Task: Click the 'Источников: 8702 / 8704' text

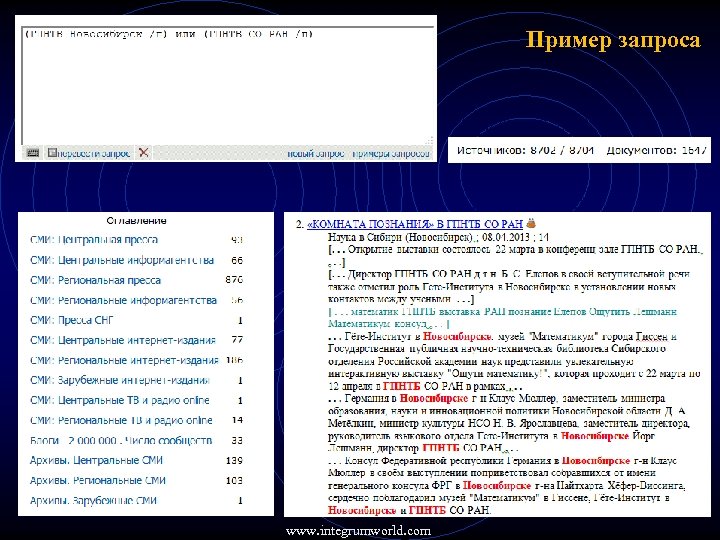Action: 525,150
